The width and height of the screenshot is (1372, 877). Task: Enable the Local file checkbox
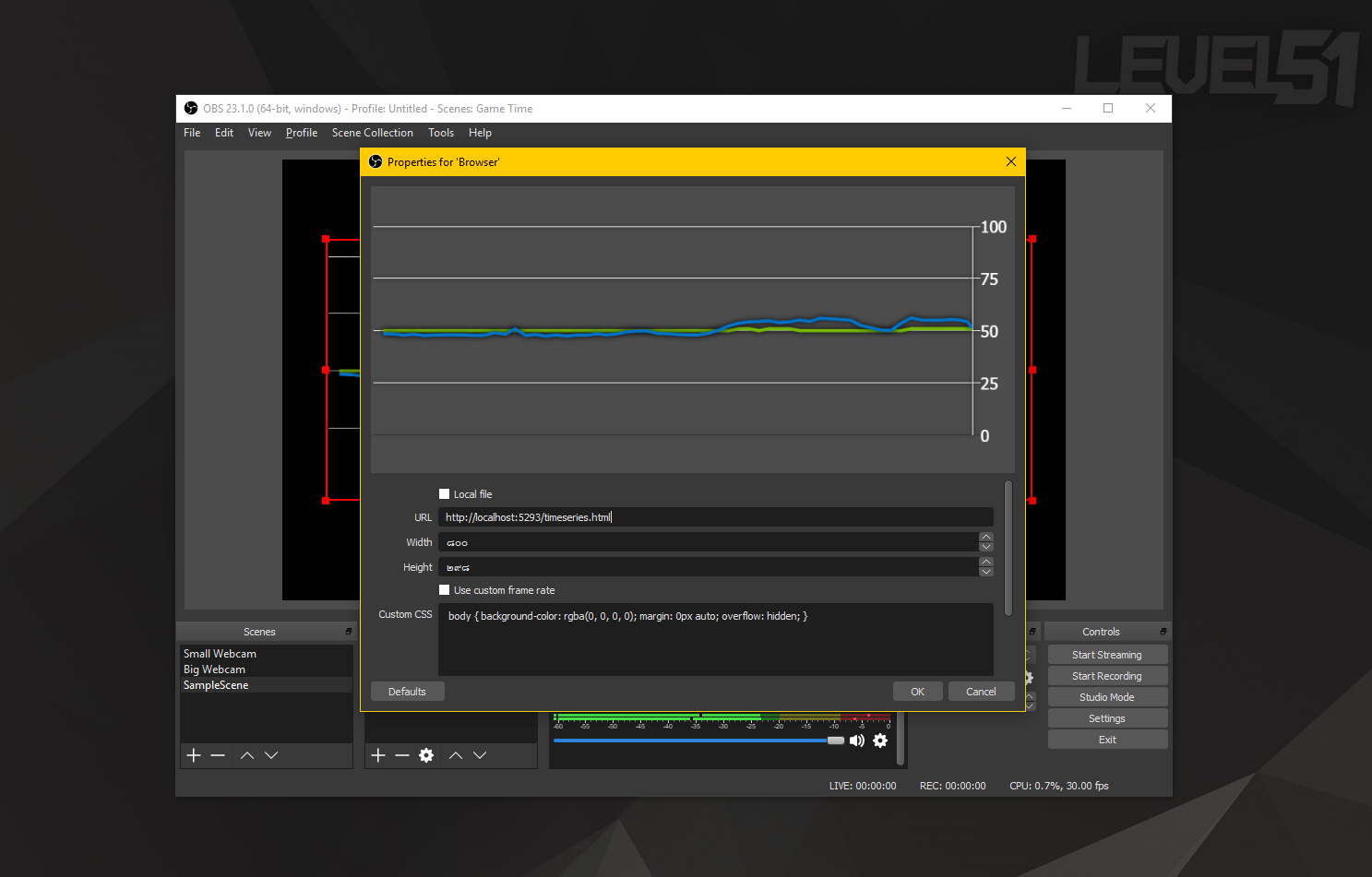pos(445,494)
